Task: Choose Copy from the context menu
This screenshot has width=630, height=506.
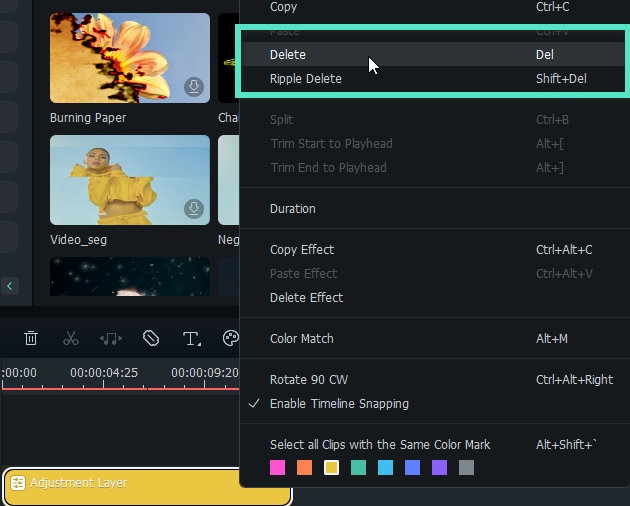Action: [435, 7]
